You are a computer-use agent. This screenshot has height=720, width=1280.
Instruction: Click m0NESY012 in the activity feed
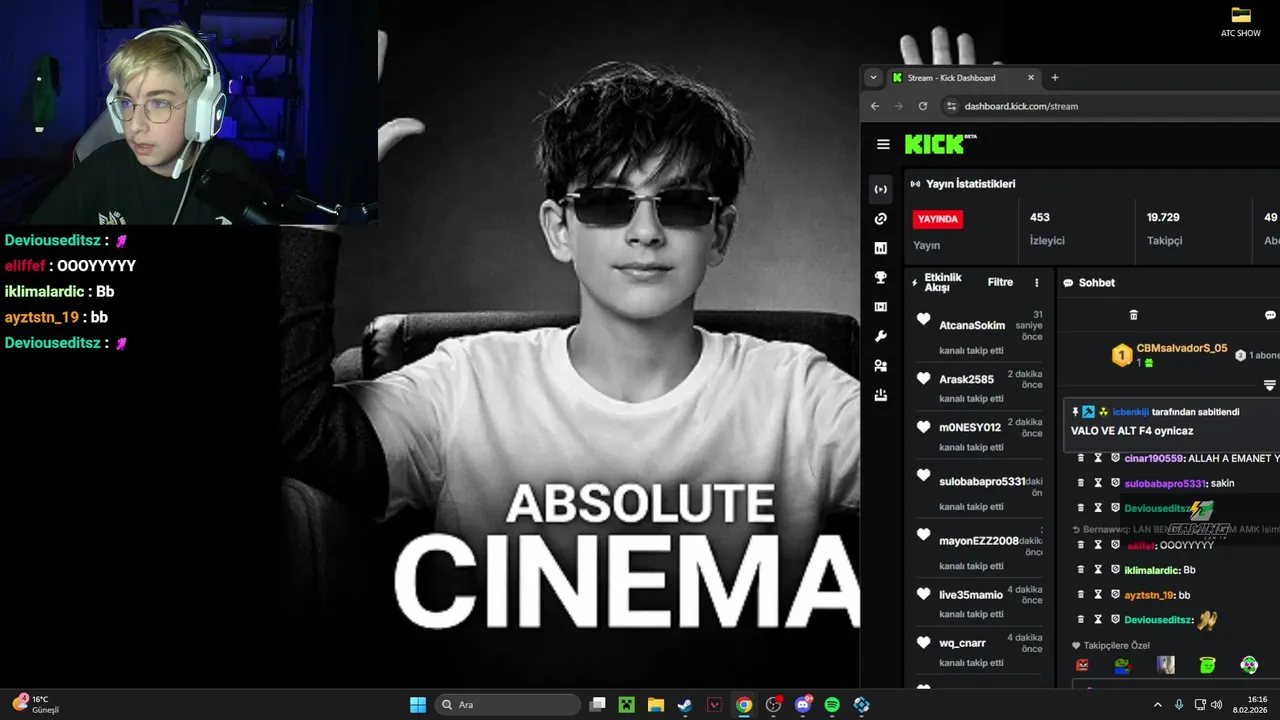coord(970,427)
